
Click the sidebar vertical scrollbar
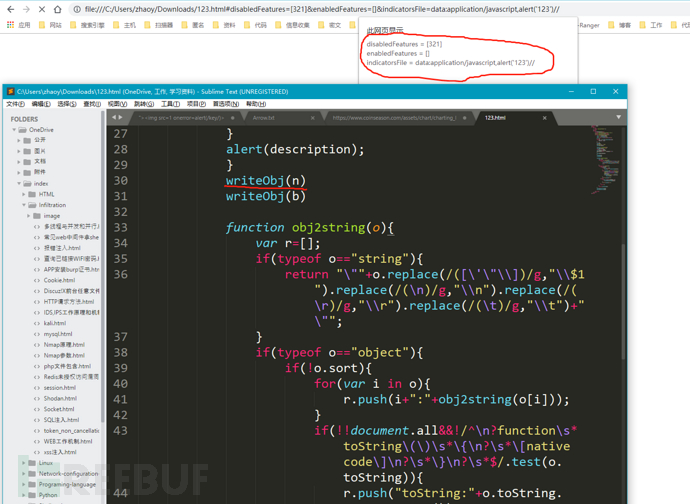tap(103, 269)
